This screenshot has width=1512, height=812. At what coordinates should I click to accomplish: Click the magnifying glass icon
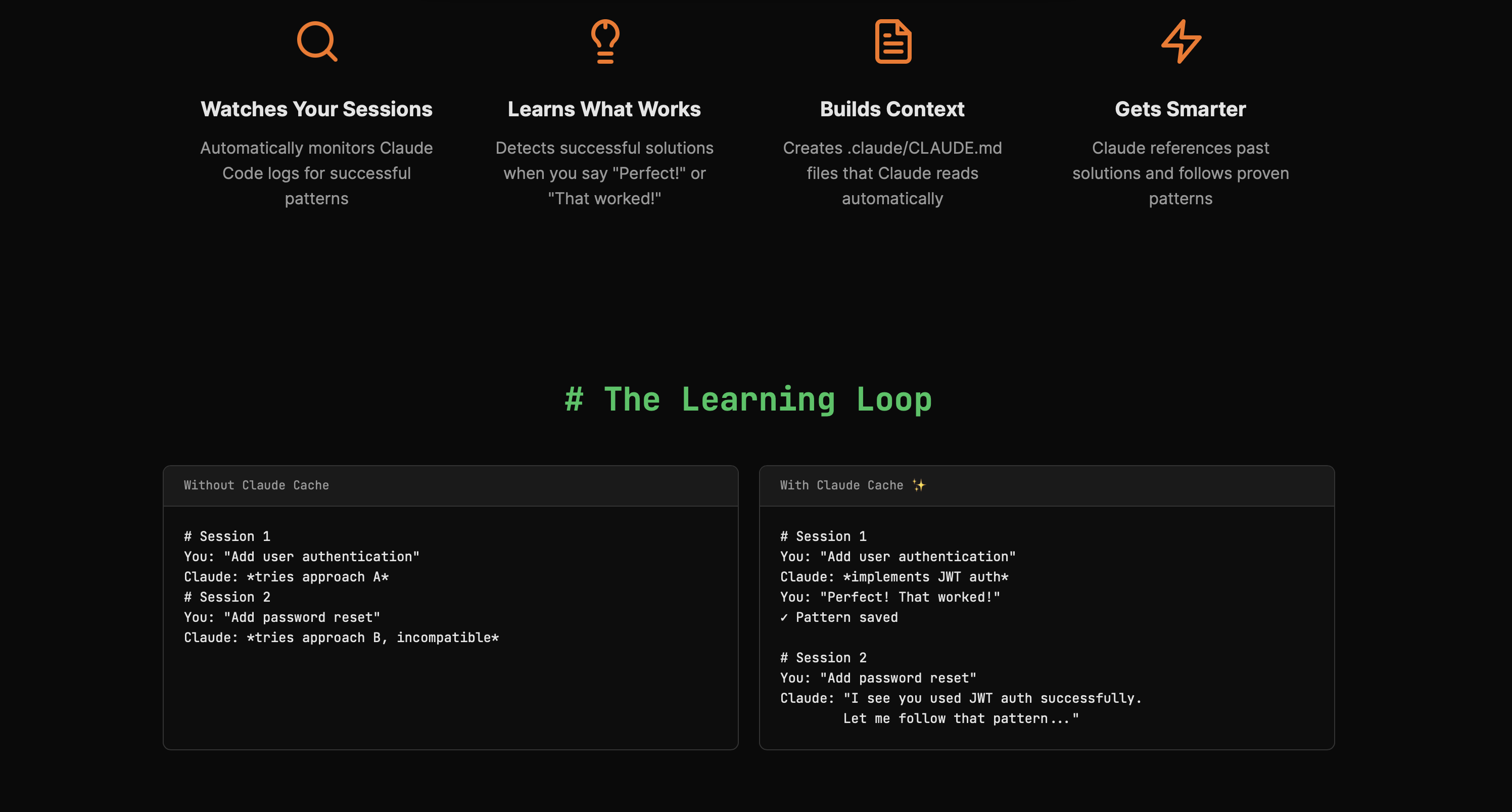(x=317, y=41)
